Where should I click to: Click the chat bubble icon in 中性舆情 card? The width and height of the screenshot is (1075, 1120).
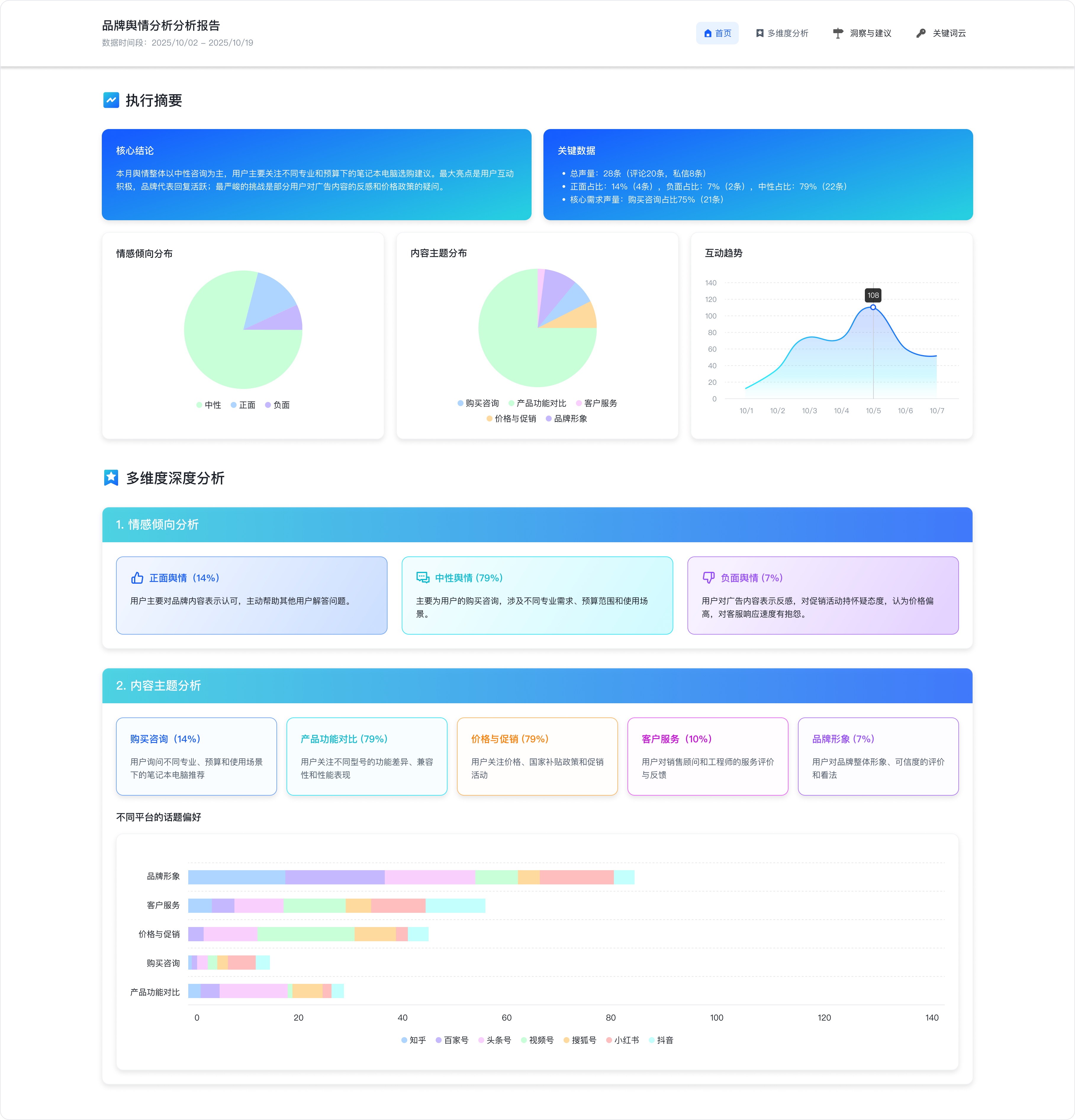pyautogui.click(x=423, y=578)
